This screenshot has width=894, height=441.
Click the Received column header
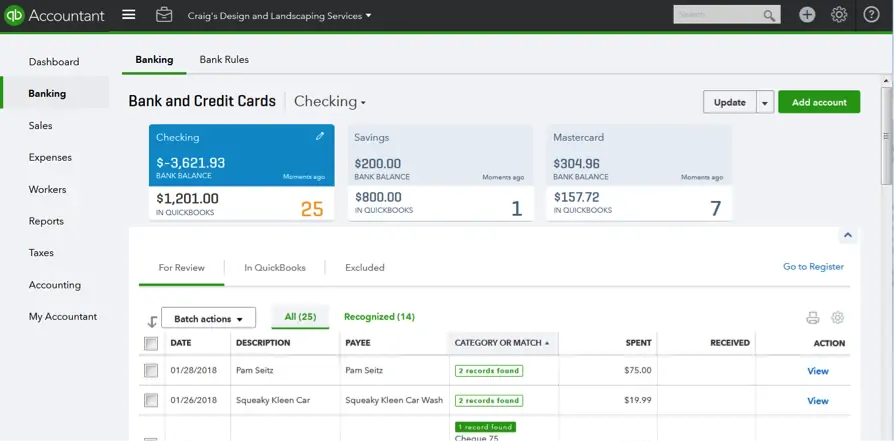[x=730, y=343]
